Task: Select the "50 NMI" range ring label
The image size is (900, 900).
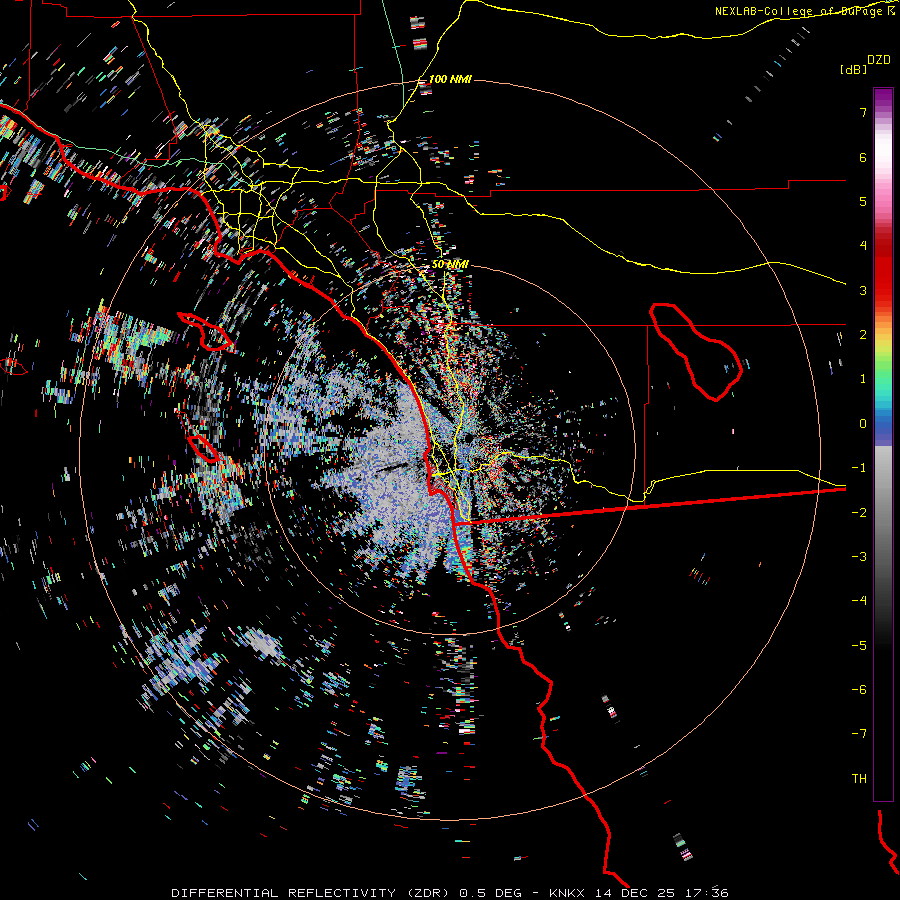Action: [450, 265]
